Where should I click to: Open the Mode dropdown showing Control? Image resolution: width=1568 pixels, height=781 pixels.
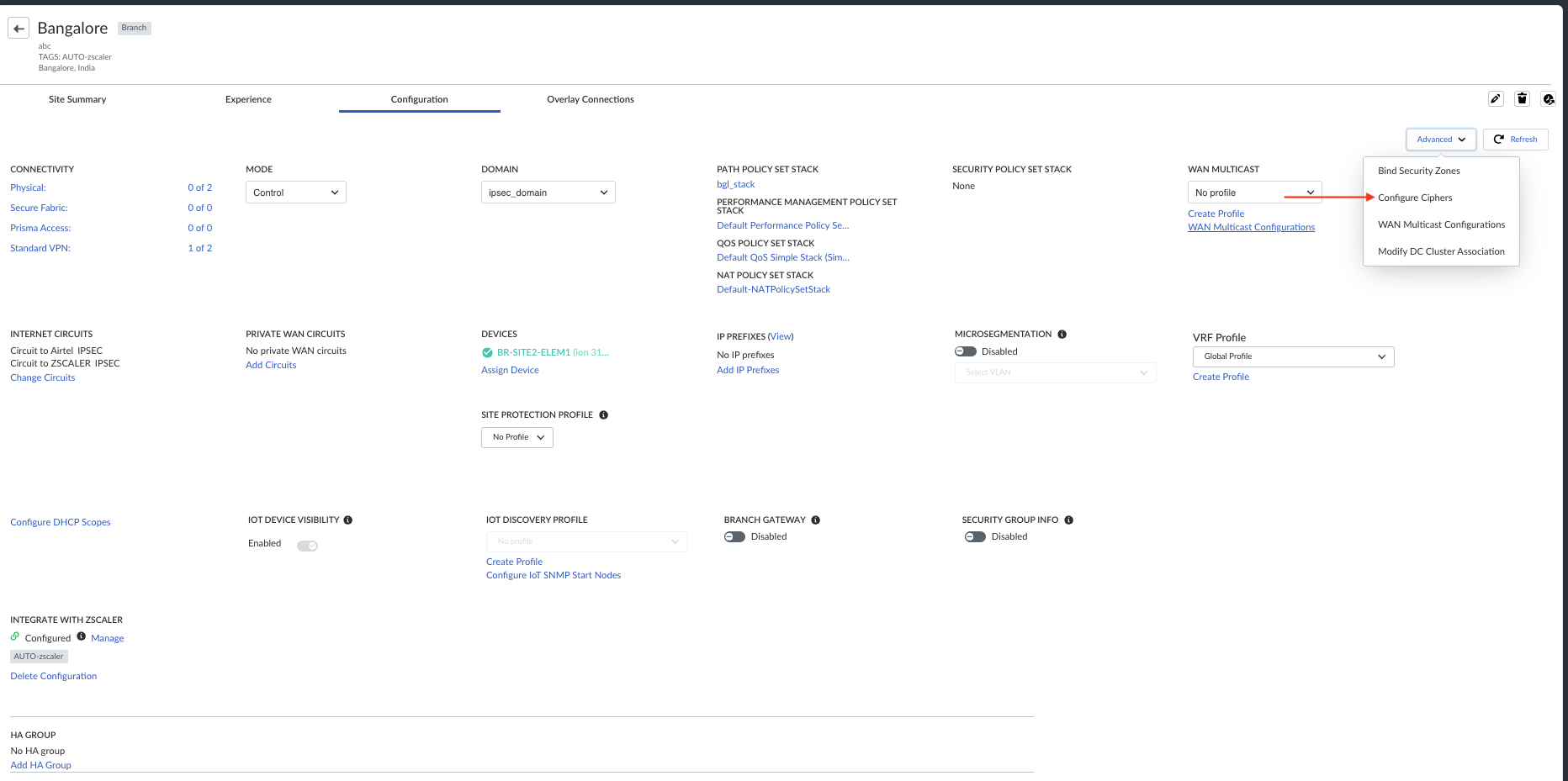(296, 193)
